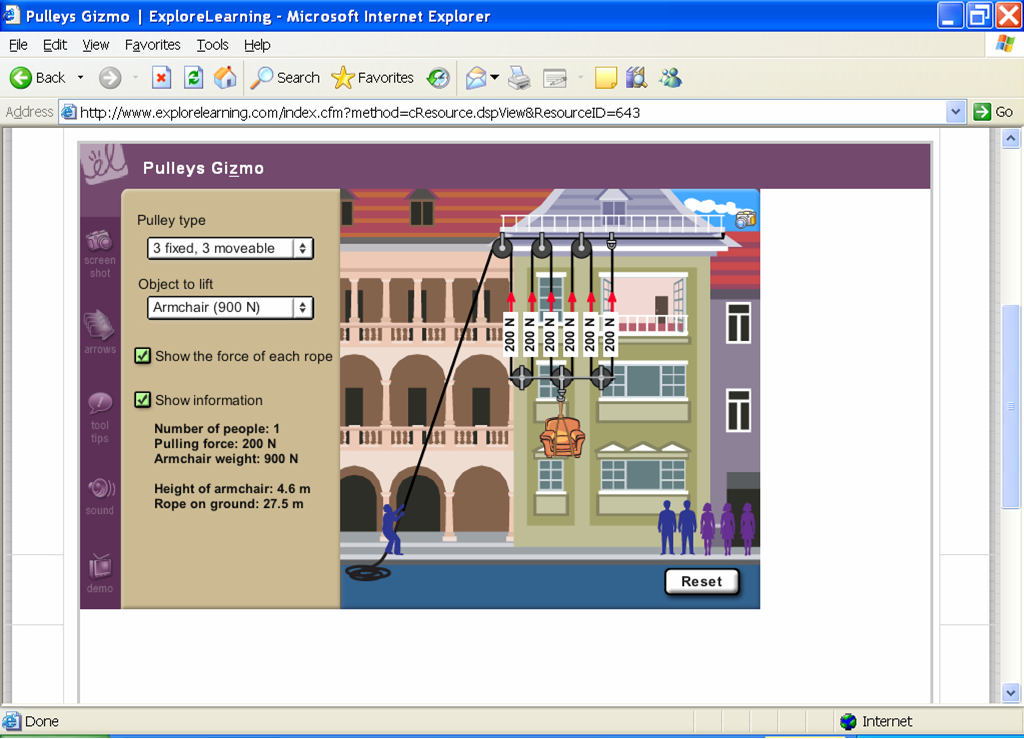This screenshot has width=1024, height=739.
Task: Toggle tool tips speech bubble icon
Action: 100,405
